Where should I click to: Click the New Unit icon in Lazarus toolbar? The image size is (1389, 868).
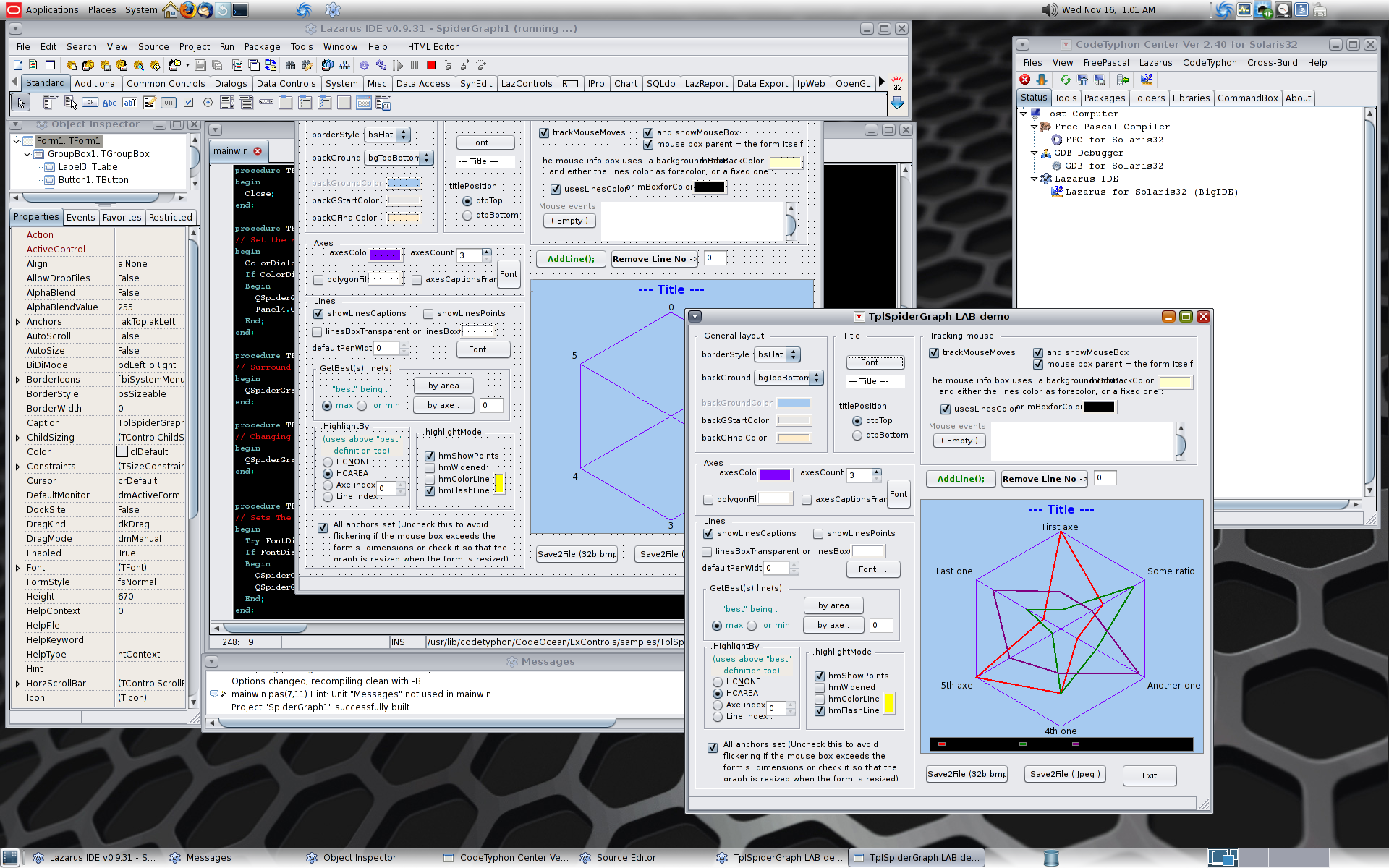point(33,65)
